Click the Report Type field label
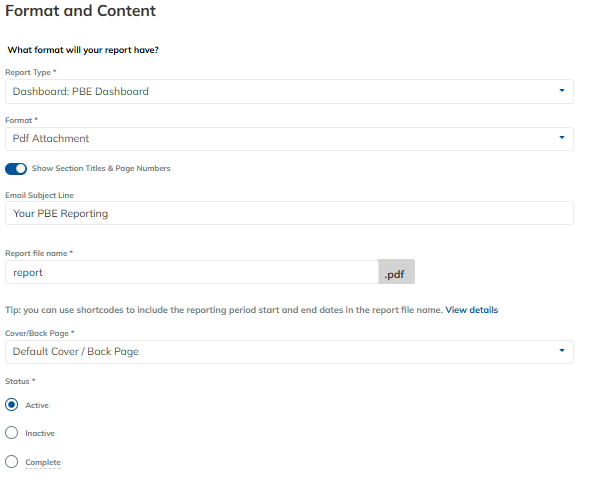The width and height of the screenshot is (592, 478). pos(31,72)
